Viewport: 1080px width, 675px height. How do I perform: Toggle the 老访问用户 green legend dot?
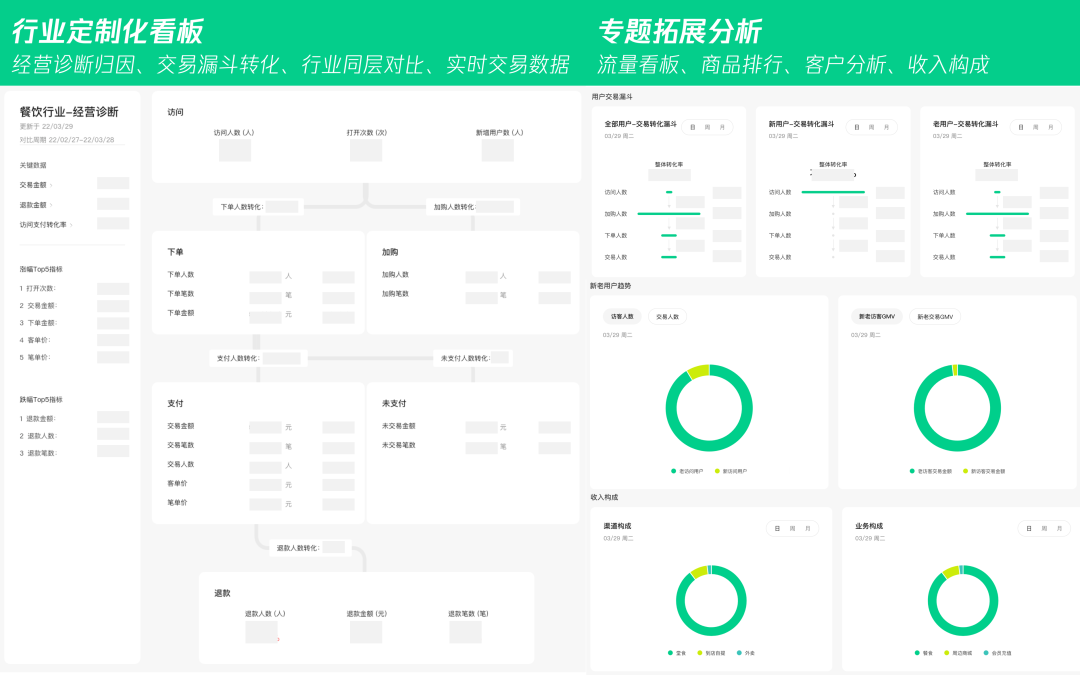(x=674, y=471)
